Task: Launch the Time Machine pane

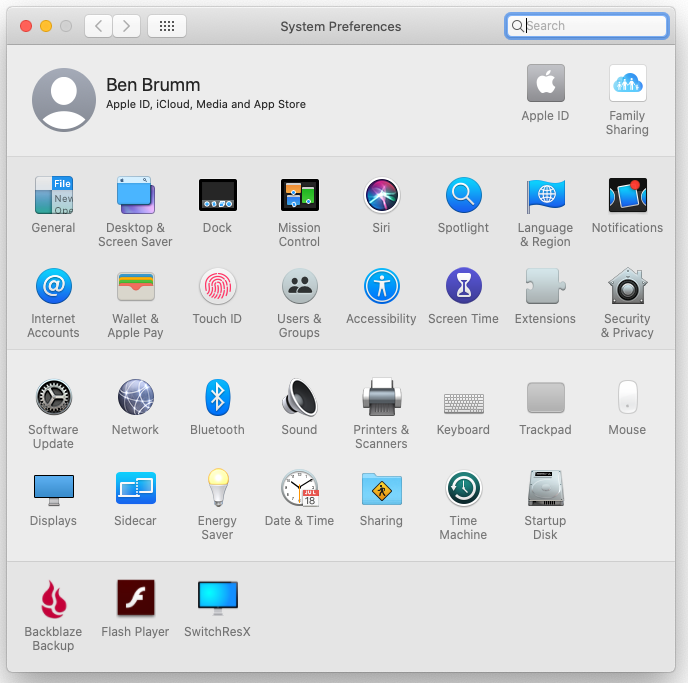Action: 463,489
